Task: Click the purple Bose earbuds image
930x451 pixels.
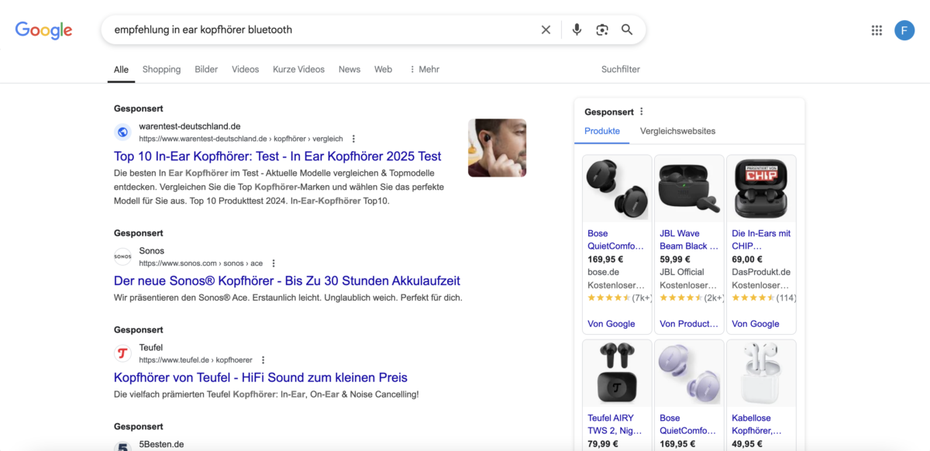Action: [x=689, y=374]
